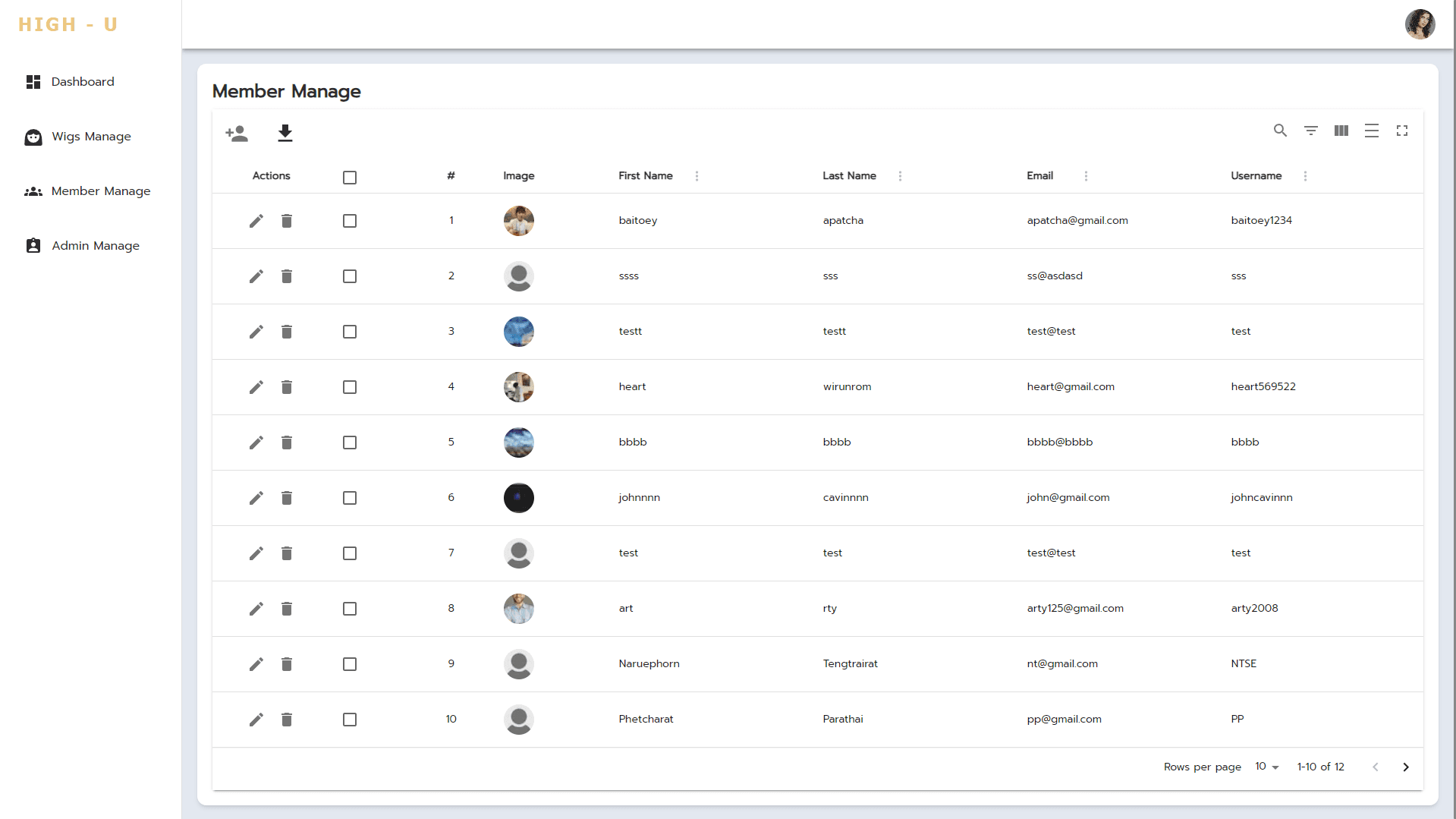Toggle row density icon
Screen dimensions: 1456x819
click(1371, 131)
